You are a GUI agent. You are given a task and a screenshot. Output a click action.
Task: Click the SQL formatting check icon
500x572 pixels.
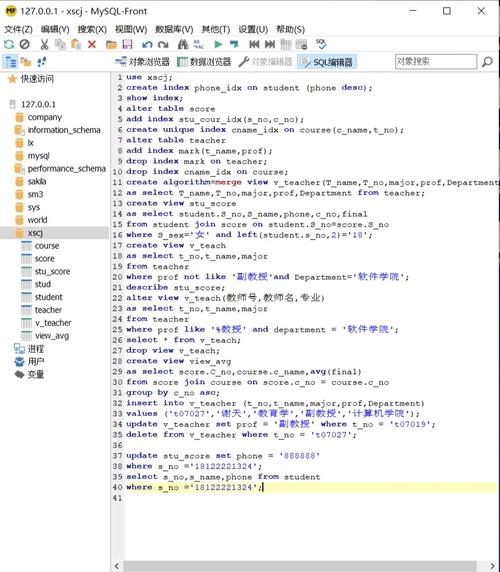[x=321, y=45]
